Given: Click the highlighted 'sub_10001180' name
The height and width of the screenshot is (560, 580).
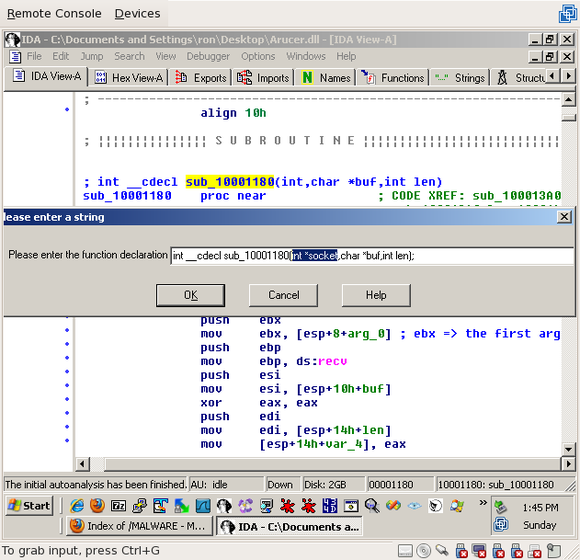Looking at the screenshot, I should coord(230,182).
